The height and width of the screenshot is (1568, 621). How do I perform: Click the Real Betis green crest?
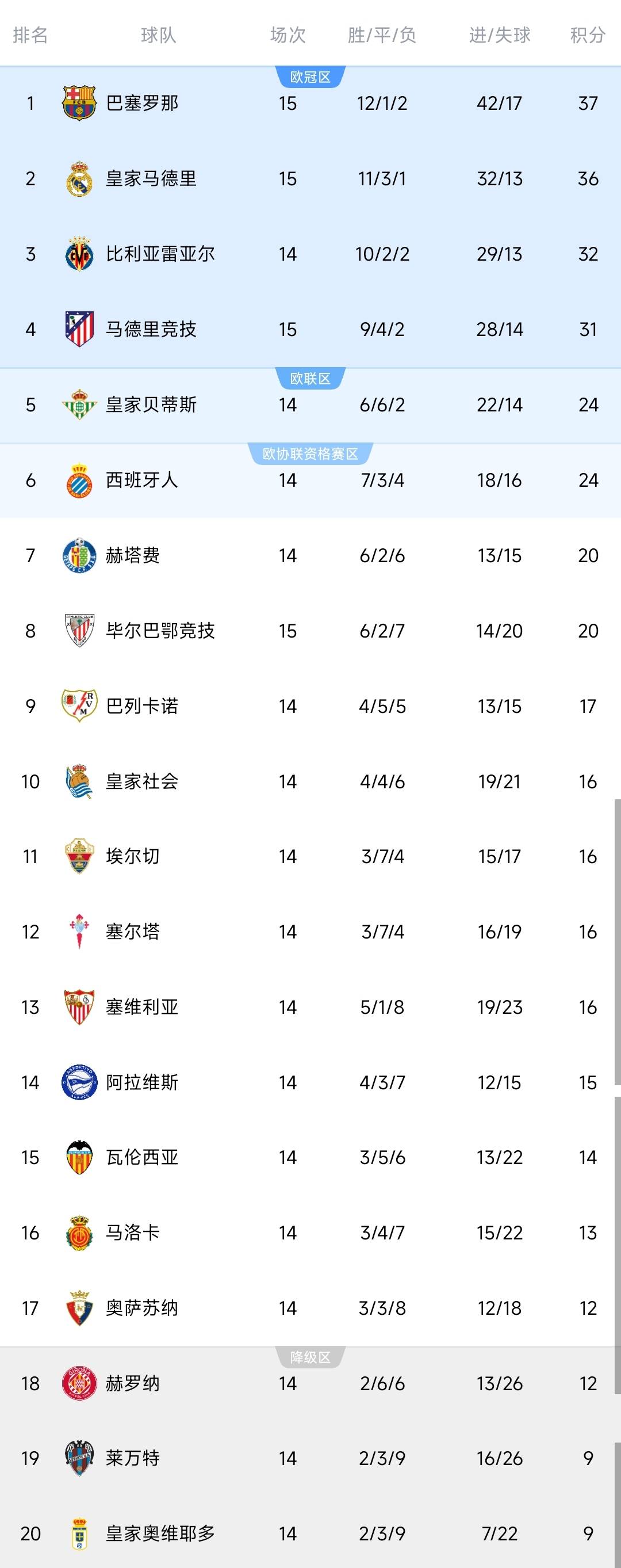(x=79, y=405)
